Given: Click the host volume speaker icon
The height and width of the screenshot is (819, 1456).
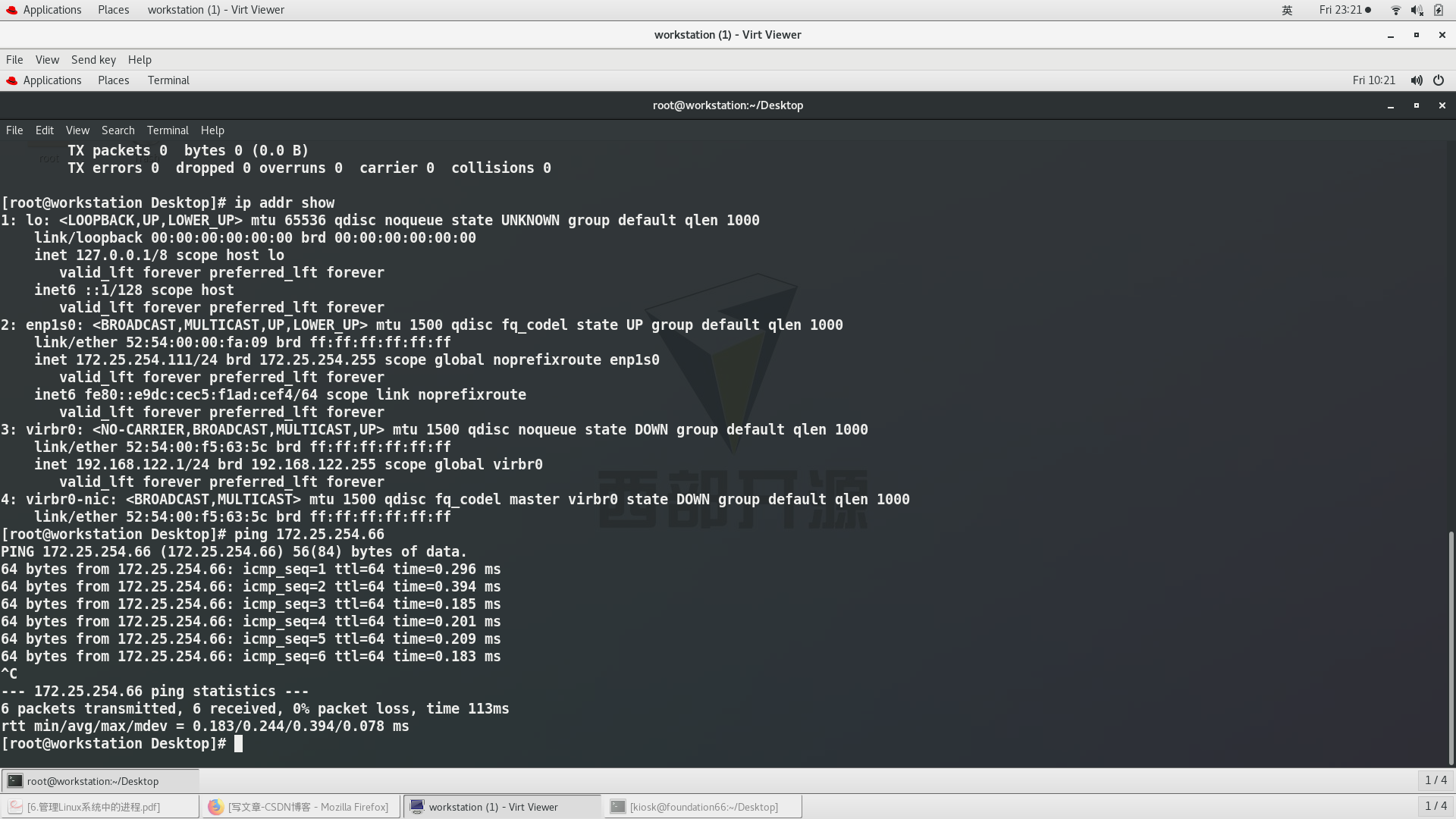Looking at the screenshot, I should point(1417,10).
